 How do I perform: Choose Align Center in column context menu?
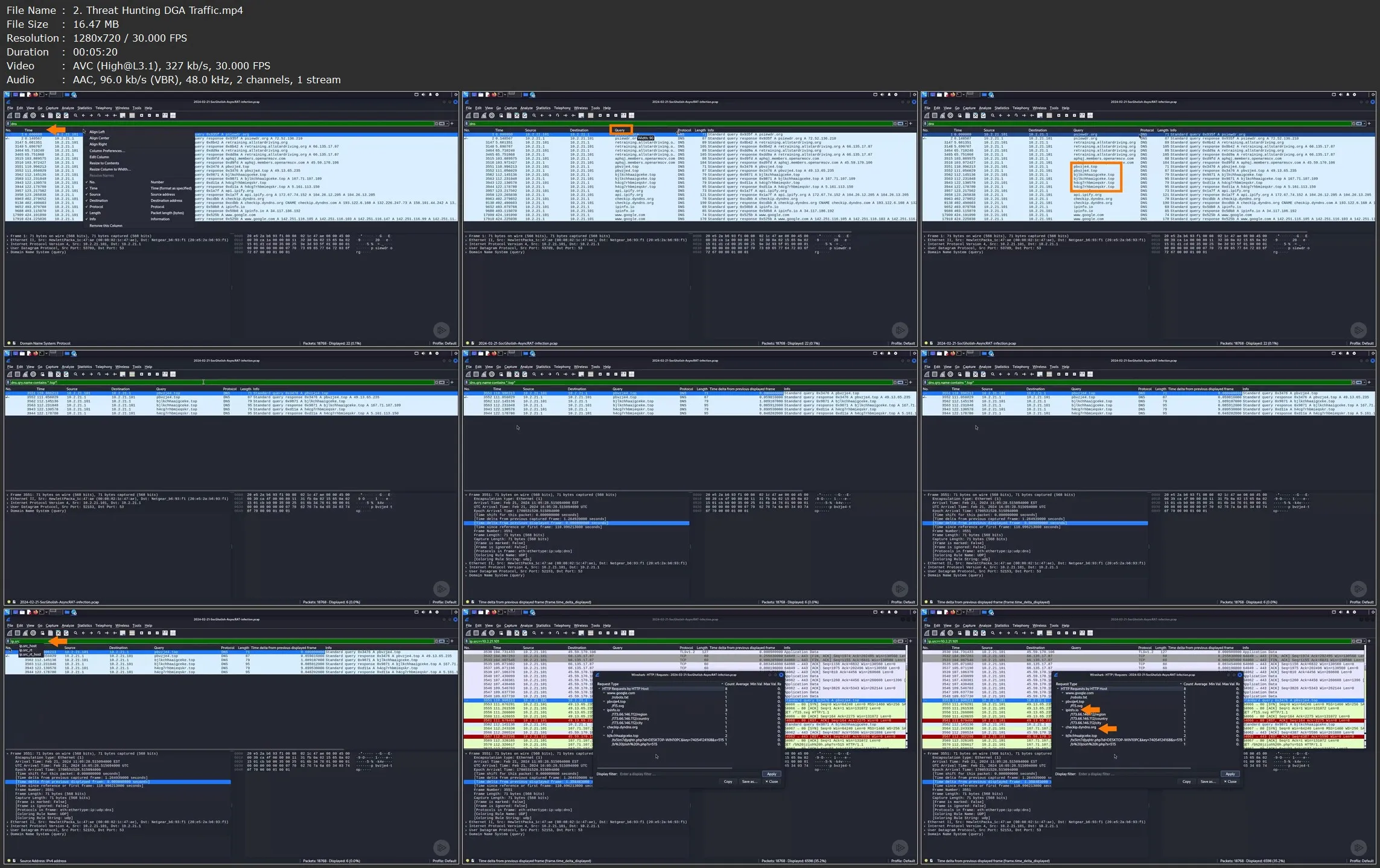pos(99,138)
